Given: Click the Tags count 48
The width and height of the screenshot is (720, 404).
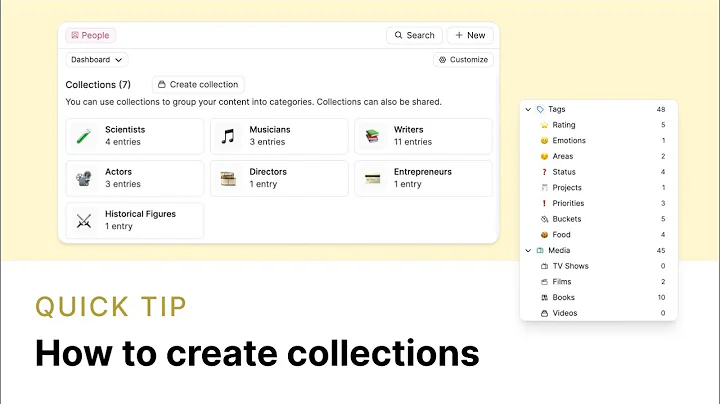Looking at the screenshot, I should [661, 109].
